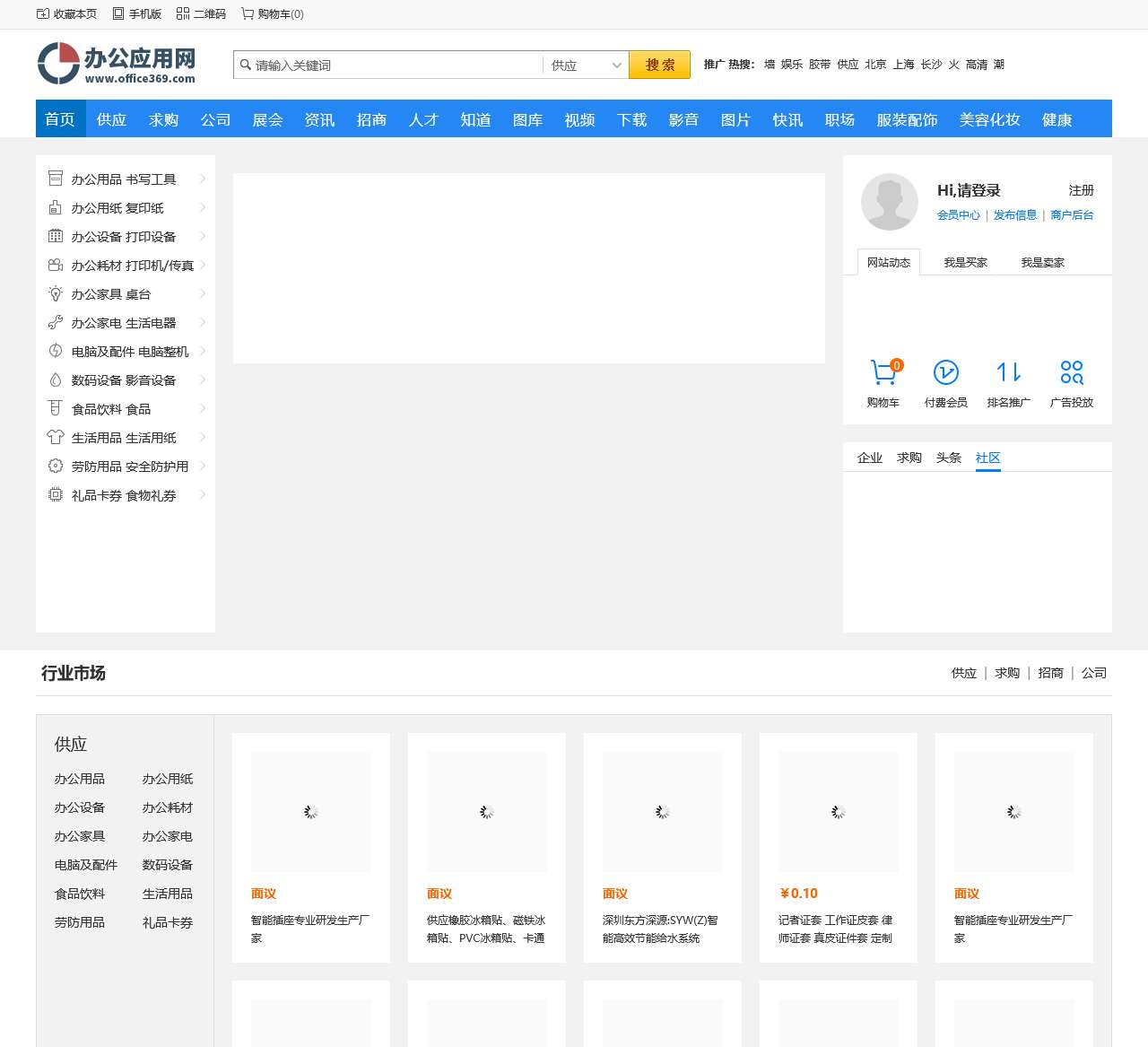Click the default user avatar image
This screenshot has height=1047, width=1148.
[x=890, y=202]
